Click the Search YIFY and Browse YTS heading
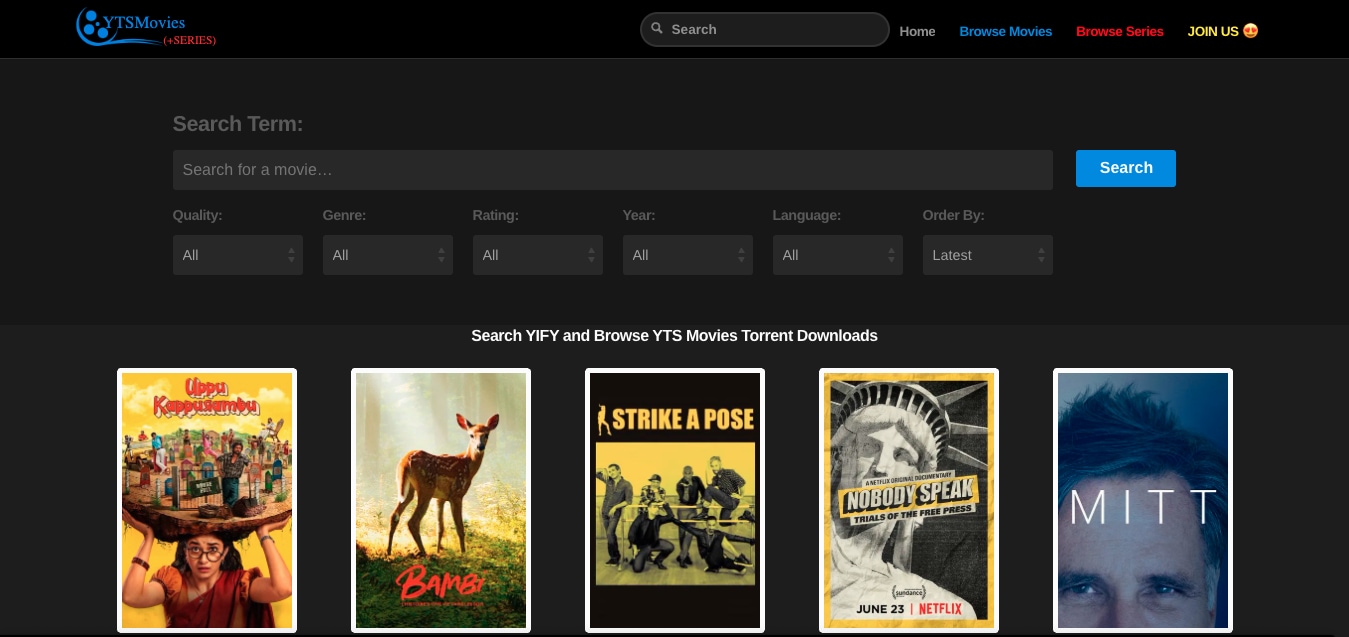 pyautogui.click(x=675, y=336)
